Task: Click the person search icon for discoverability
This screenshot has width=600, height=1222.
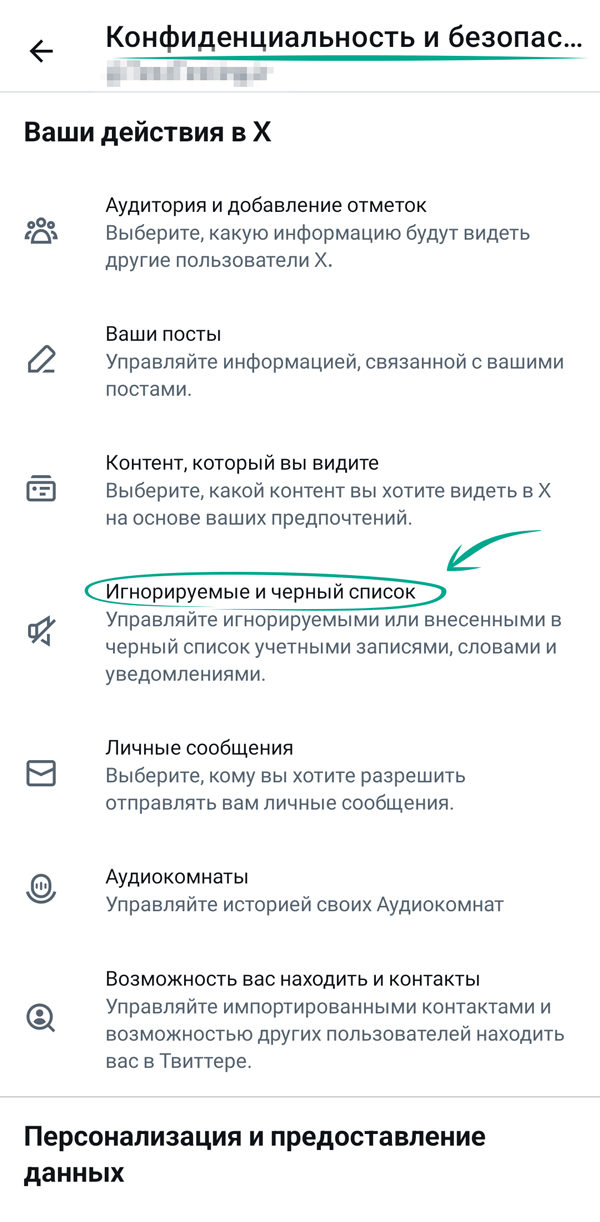Action: (41, 1018)
